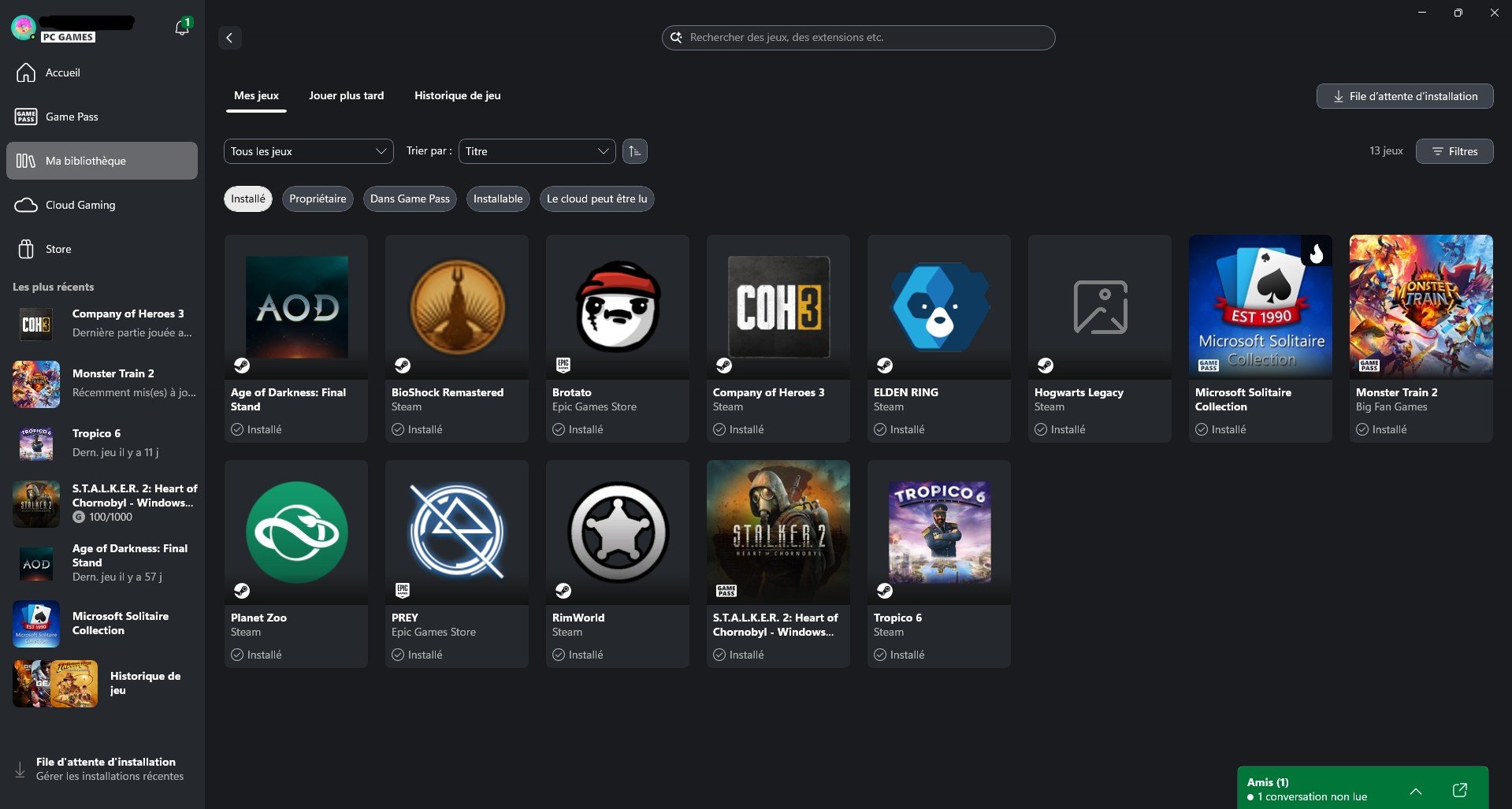Viewport: 1512px width, 809px height.
Task: Click the flame icon on Microsoft Solitaire tile
Action: (1316, 253)
